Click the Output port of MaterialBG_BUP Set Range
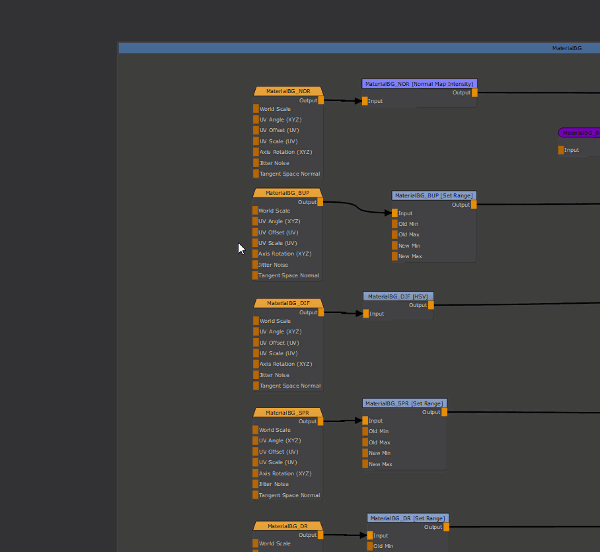 point(474,205)
